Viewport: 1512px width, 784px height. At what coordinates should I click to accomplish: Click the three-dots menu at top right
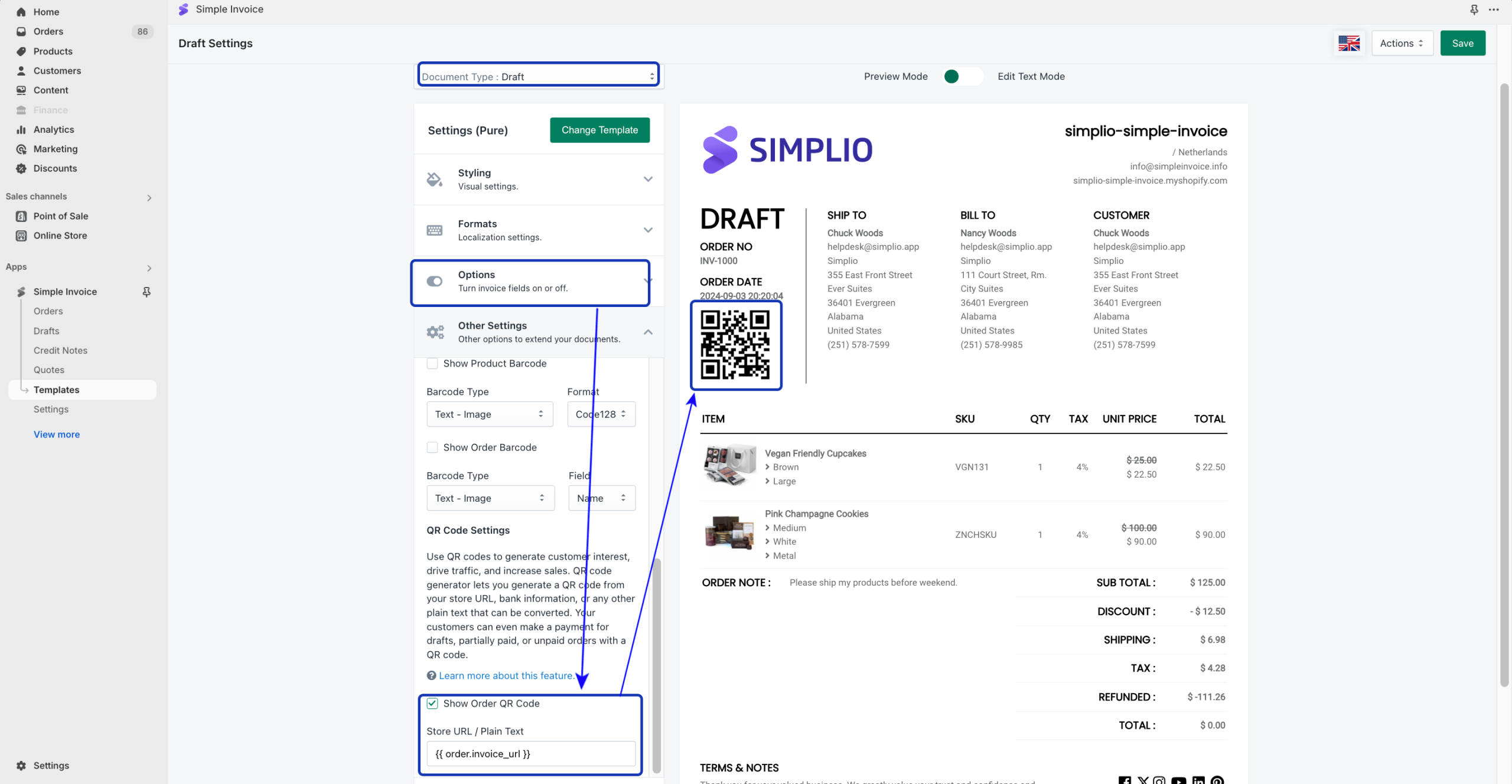(1494, 9)
